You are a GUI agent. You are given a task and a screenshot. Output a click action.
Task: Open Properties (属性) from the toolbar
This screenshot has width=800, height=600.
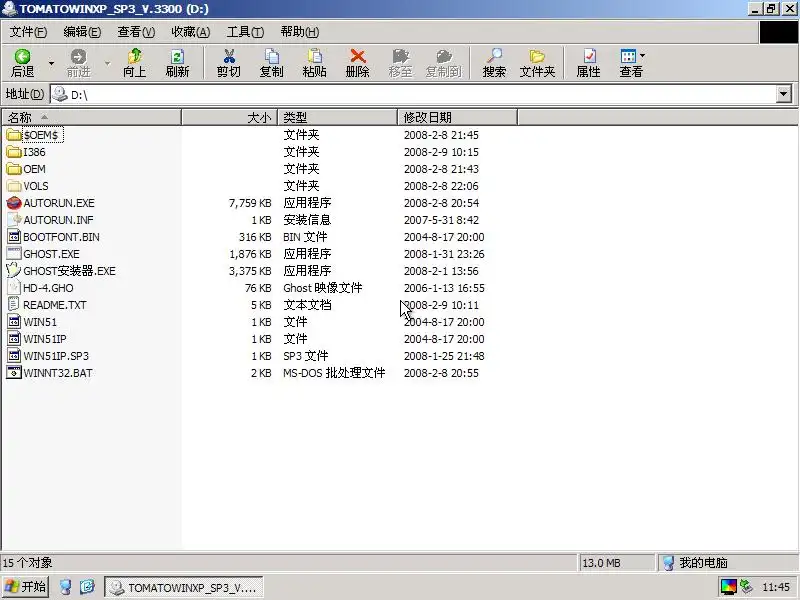(588, 63)
